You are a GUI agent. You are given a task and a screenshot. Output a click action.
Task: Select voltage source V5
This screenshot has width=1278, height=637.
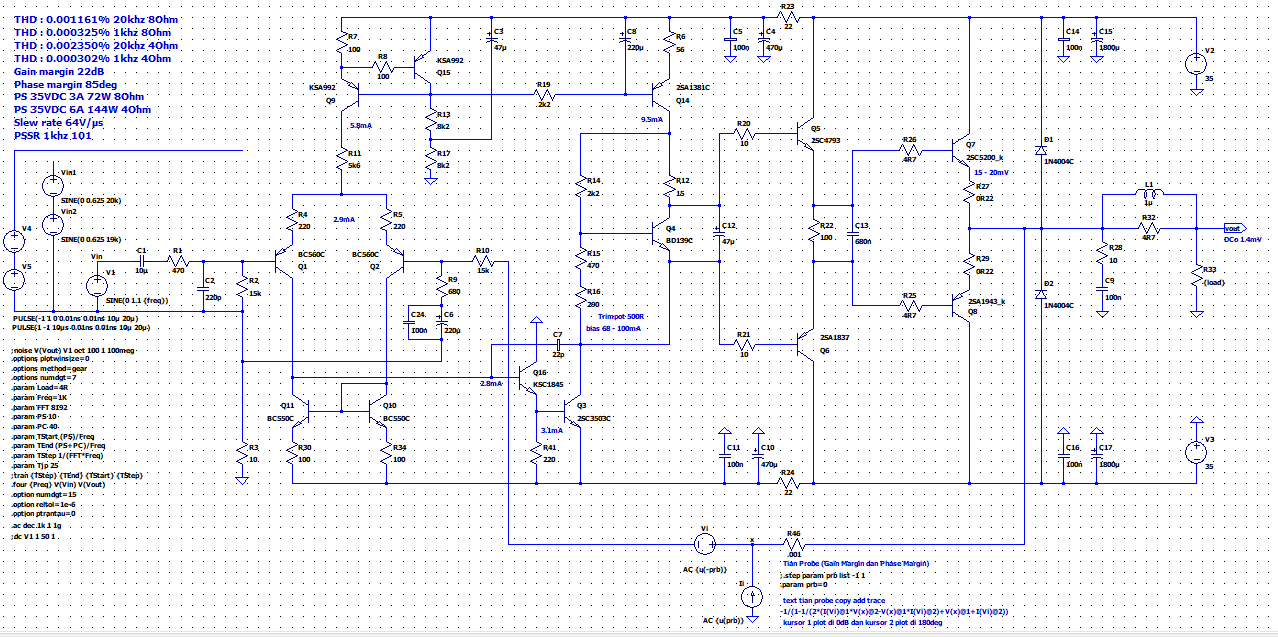pos(15,279)
